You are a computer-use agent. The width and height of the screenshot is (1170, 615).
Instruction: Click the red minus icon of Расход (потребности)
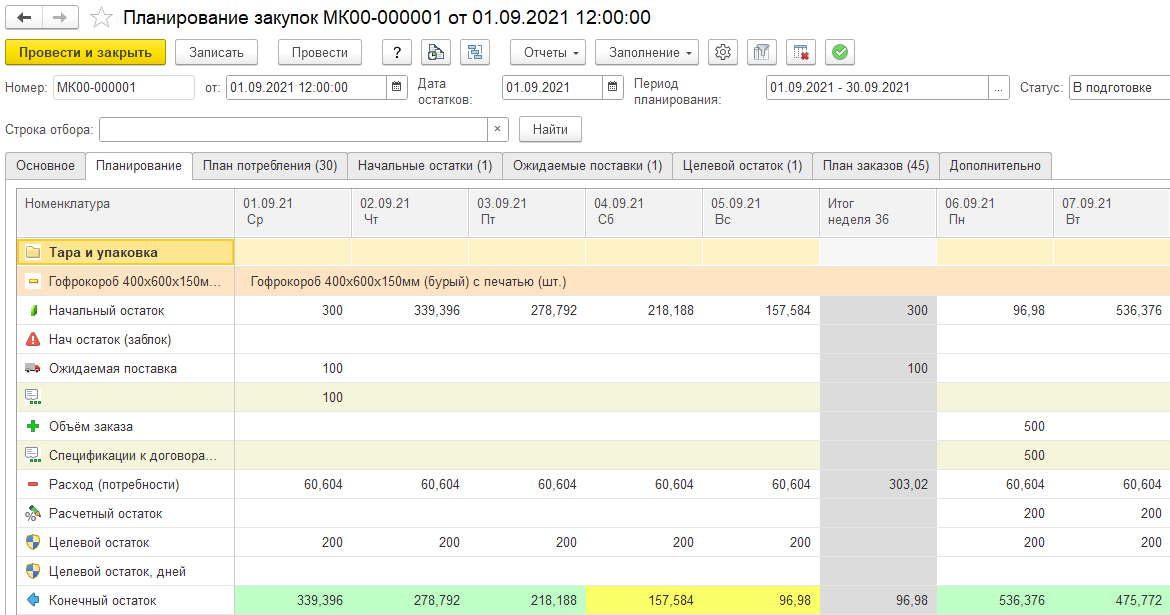click(x=33, y=484)
